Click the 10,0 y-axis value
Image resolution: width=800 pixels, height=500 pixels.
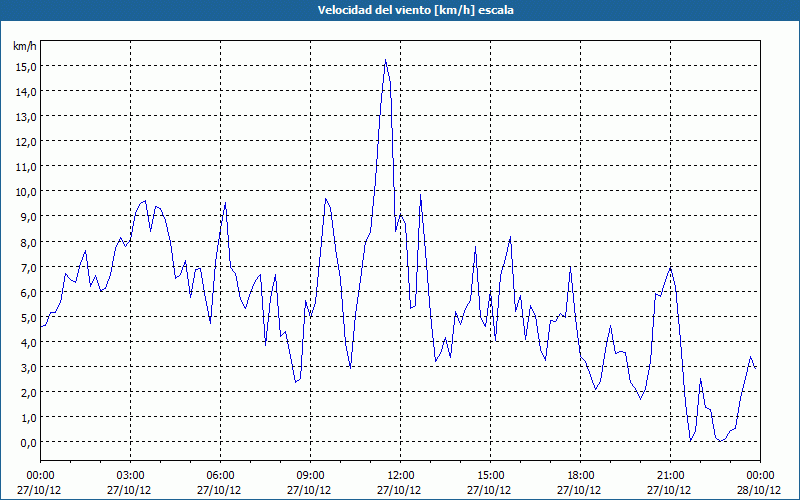pyautogui.click(x=28, y=192)
